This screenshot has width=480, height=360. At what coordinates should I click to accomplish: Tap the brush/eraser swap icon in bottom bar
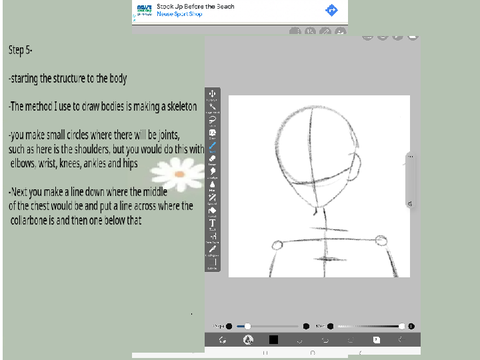coord(222,340)
